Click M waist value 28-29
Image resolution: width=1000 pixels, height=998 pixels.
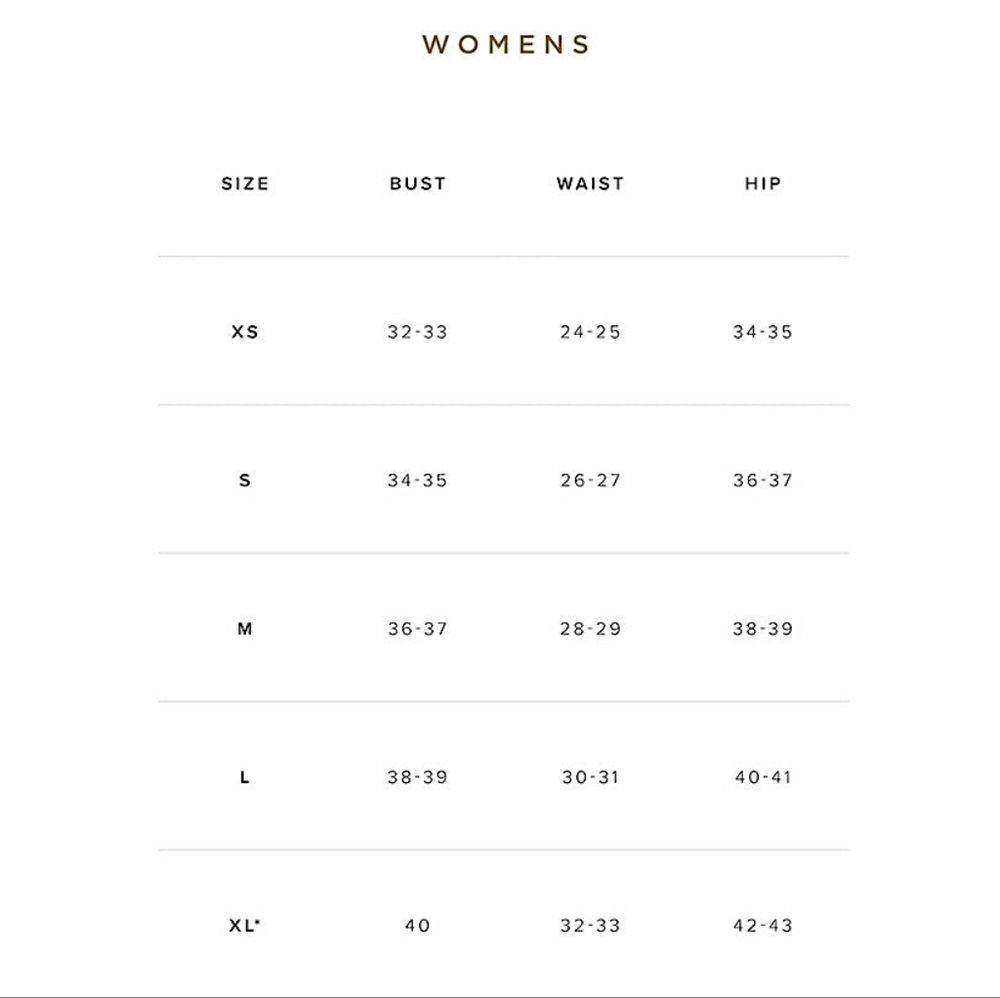591,629
